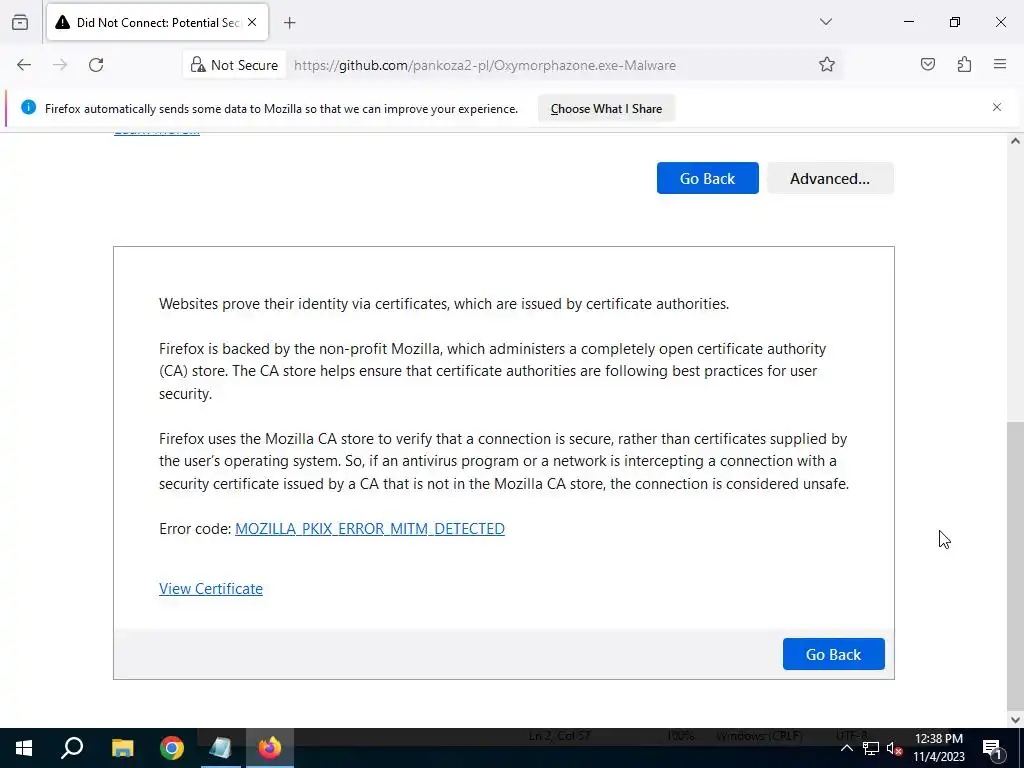Open the clock showing 12:38 PM
This screenshot has width=1024, height=768.
[x=938, y=748]
